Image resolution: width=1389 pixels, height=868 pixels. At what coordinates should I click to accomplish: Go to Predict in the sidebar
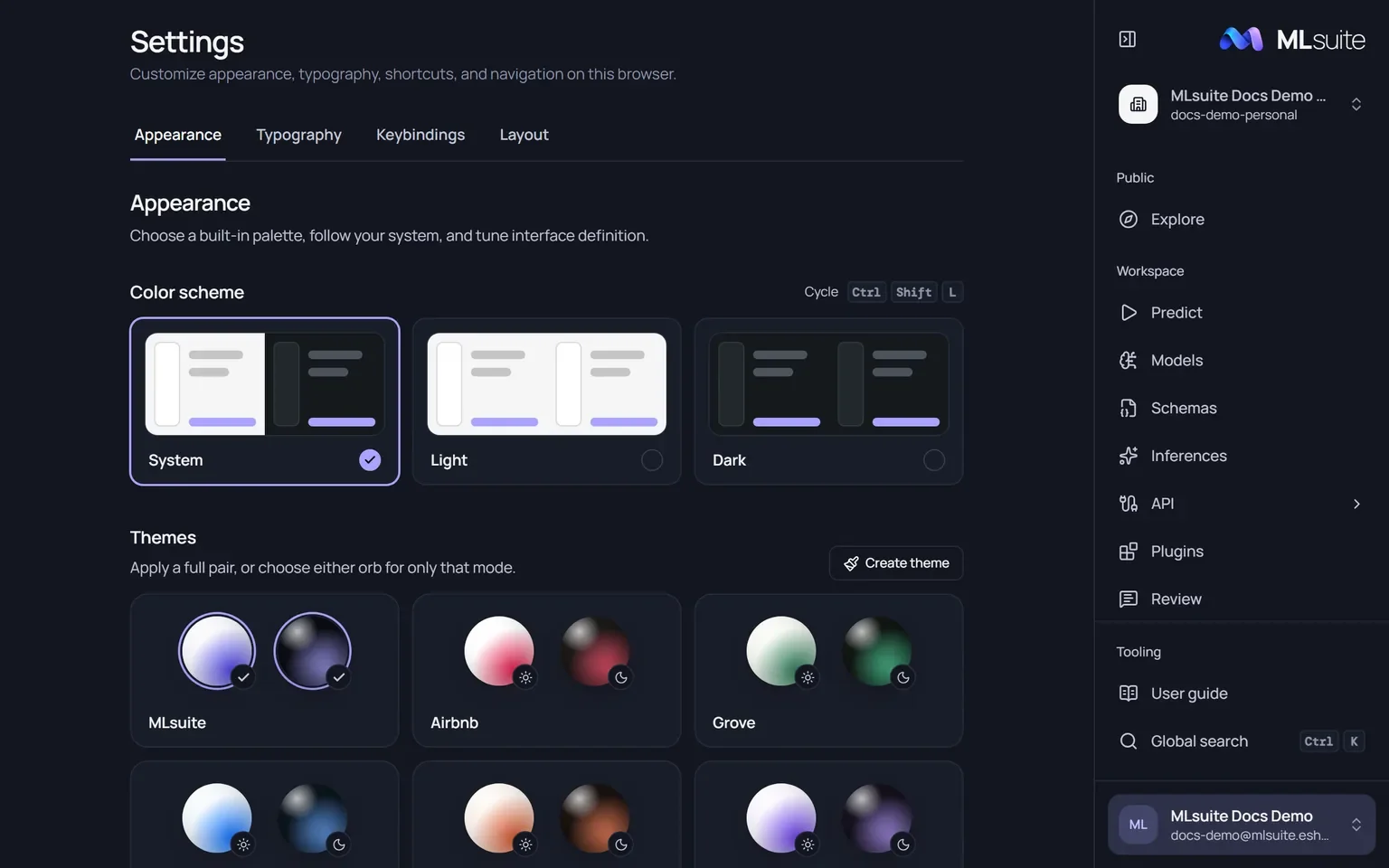point(1176,312)
